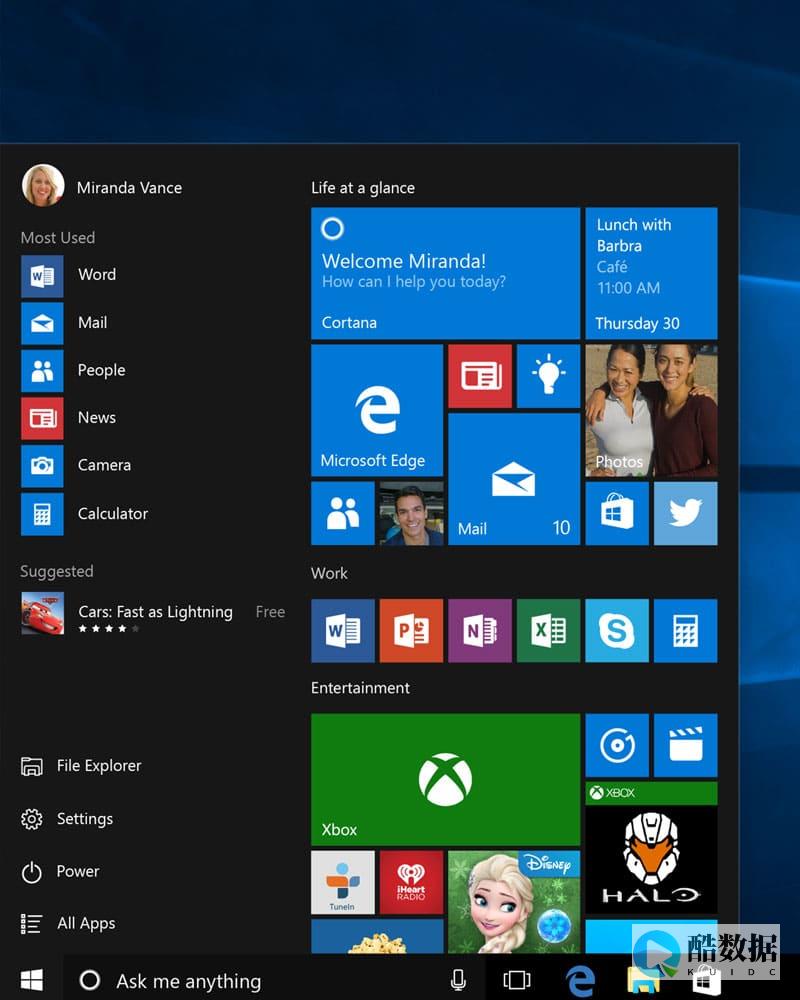The image size is (800, 1000).
Task: Open the Store shopping bag tile
Action: [617, 513]
